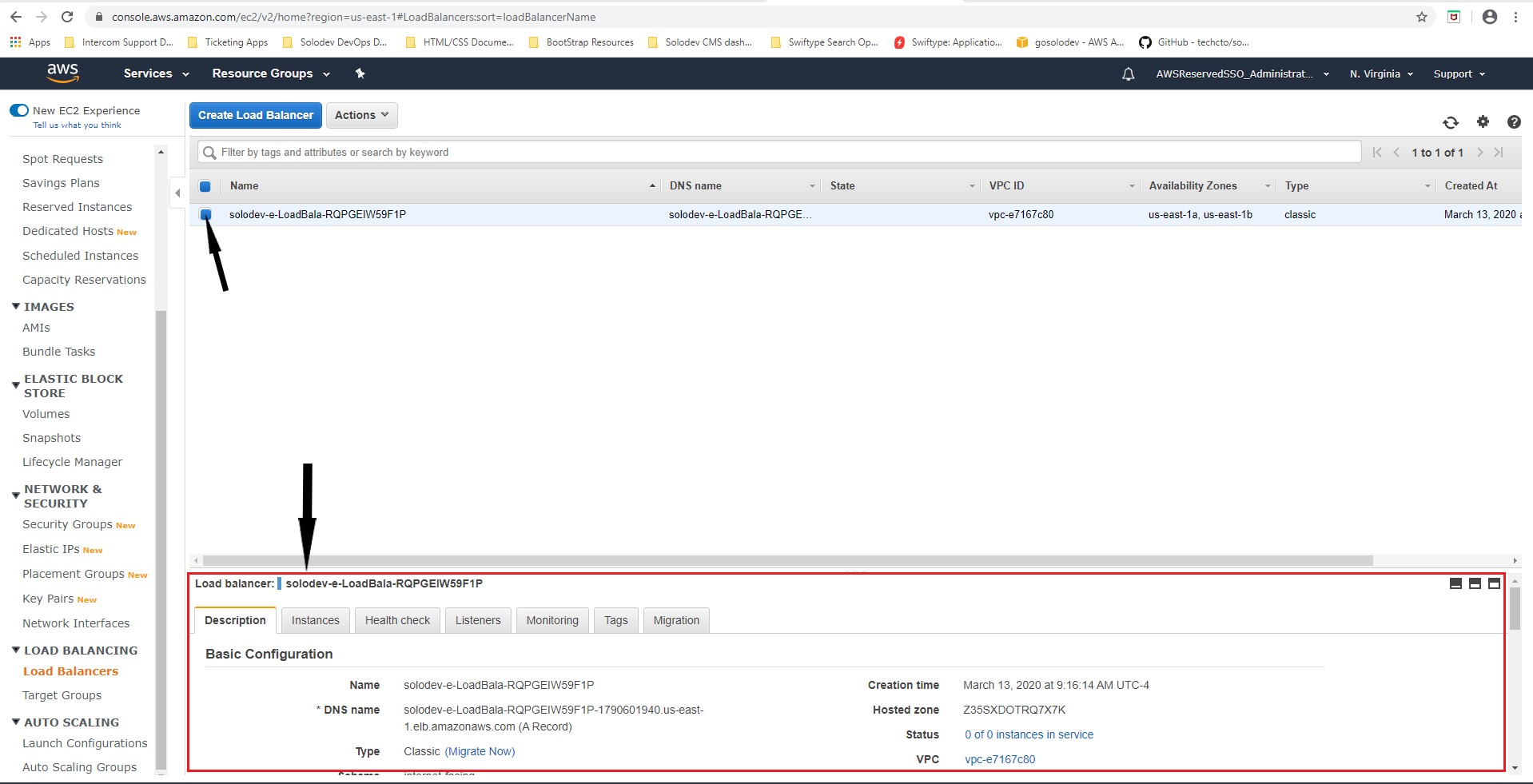This screenshot has width=1533, height=784.
Task: Click Tell us what you think
Action: coord(77,125)
